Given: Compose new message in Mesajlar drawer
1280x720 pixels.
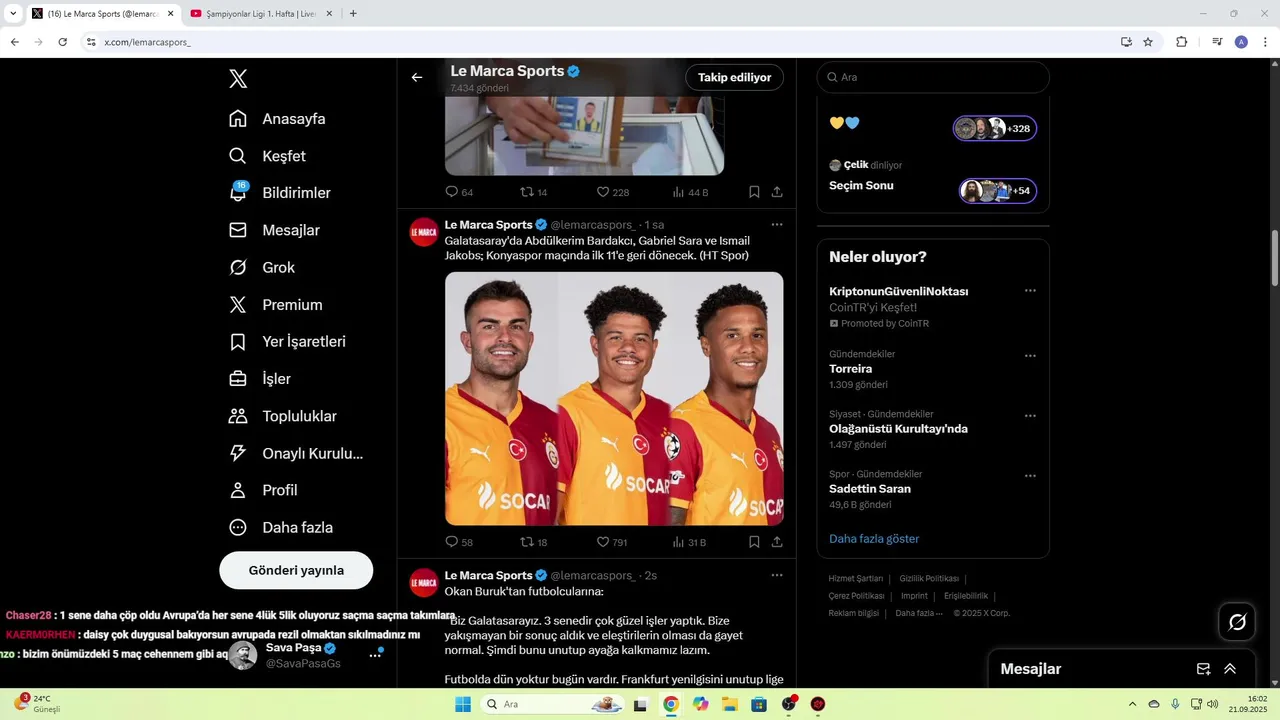Looking at the screenshot, I should point(1204,669).
